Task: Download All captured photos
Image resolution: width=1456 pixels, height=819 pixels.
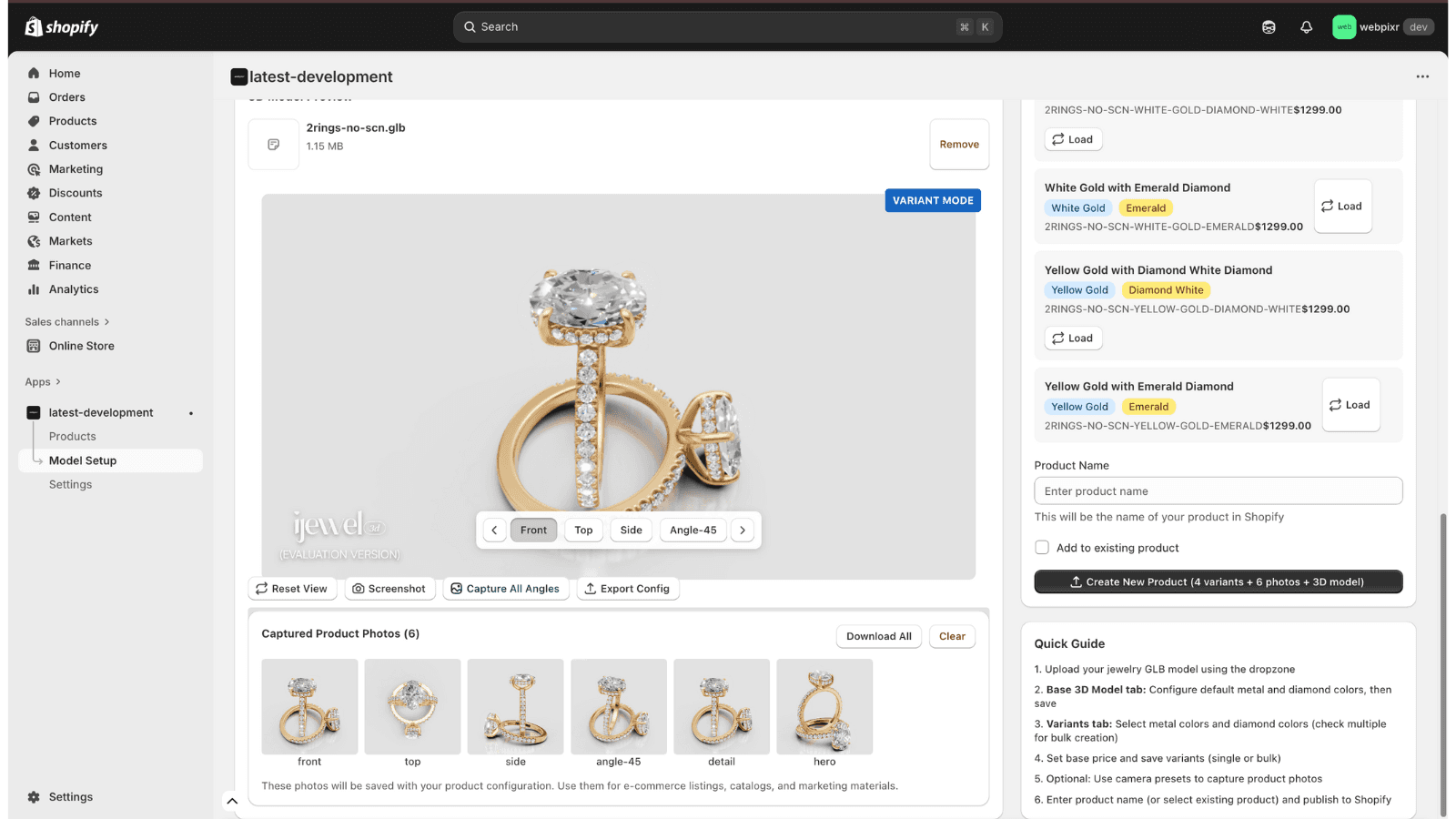Action: coord(879,637)
